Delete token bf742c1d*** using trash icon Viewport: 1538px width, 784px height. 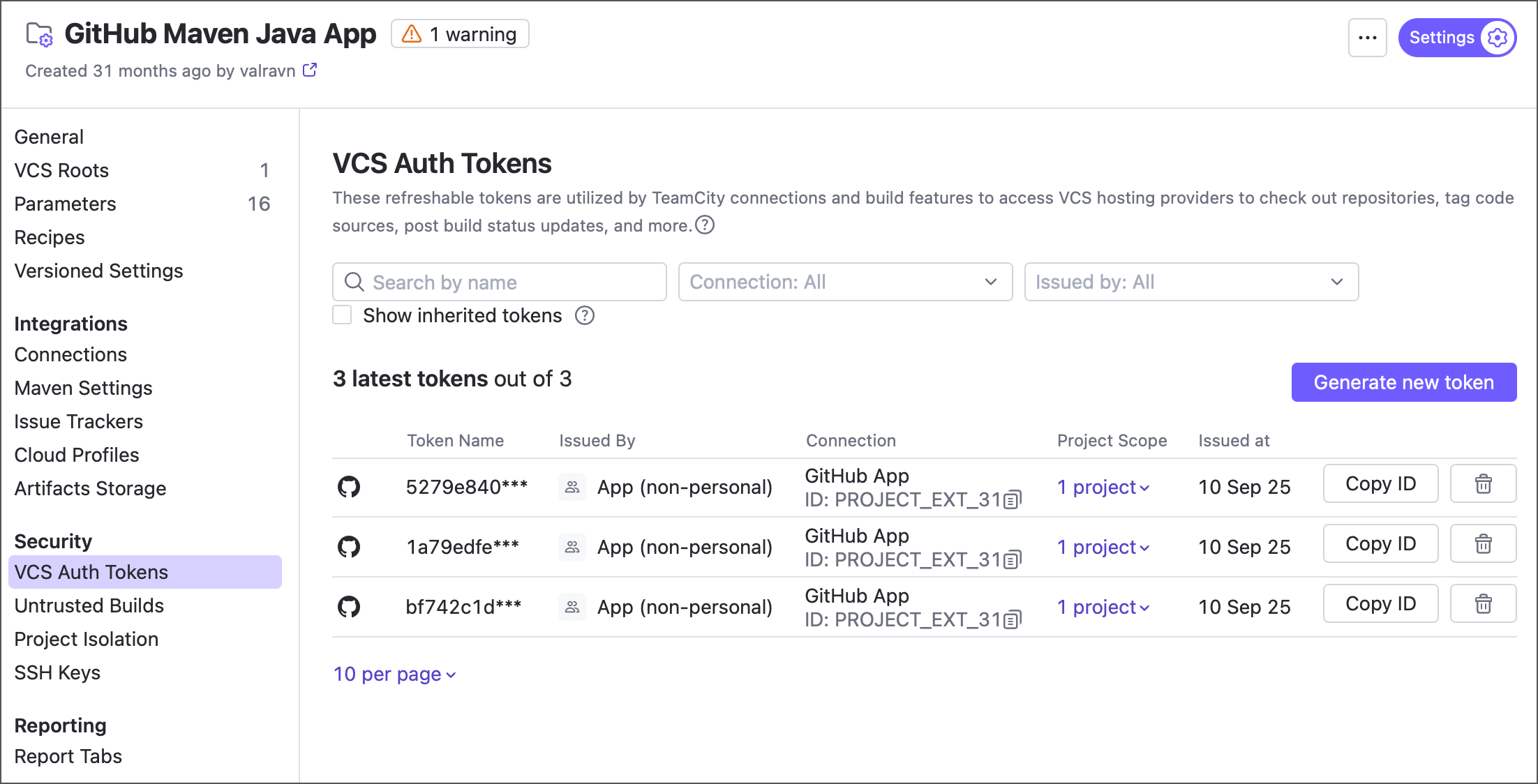tap(1483, 603)
